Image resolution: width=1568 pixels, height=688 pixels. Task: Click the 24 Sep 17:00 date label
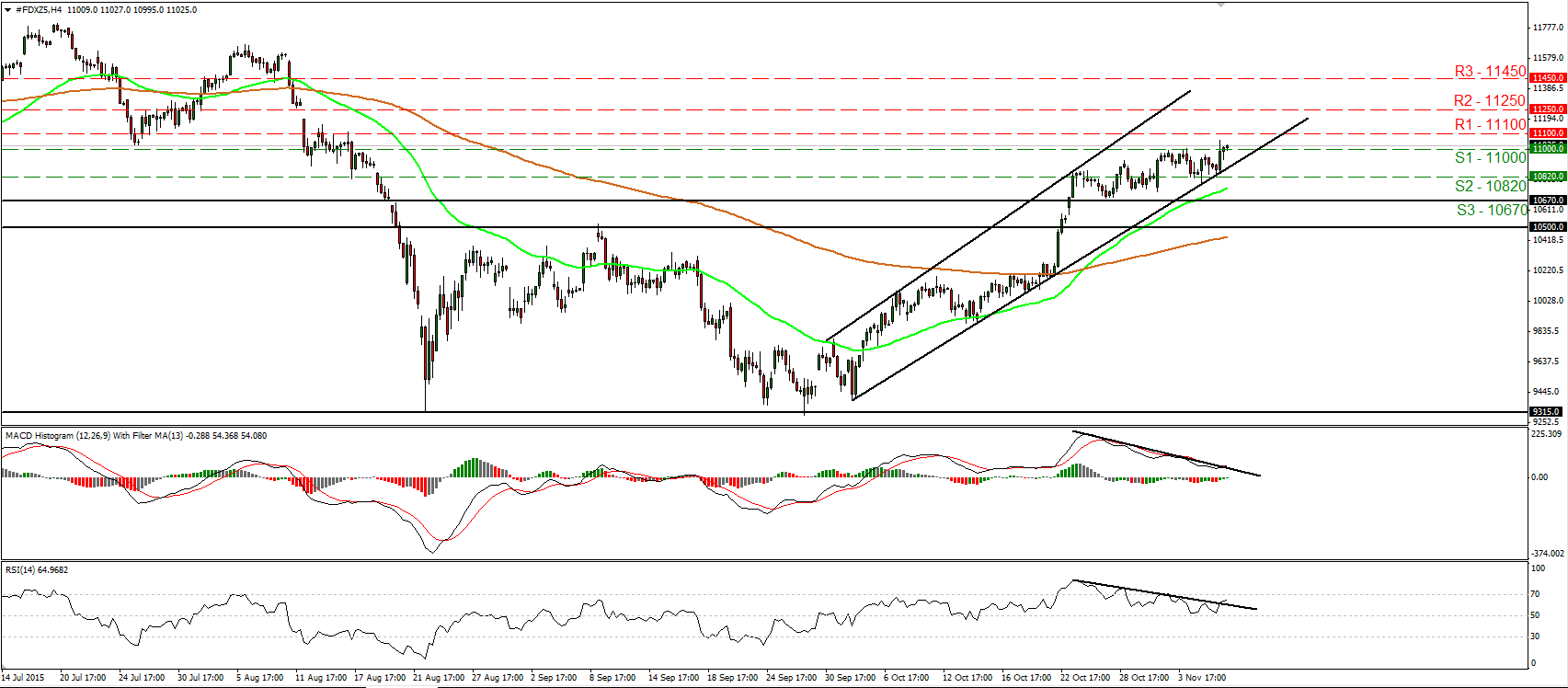791,678
